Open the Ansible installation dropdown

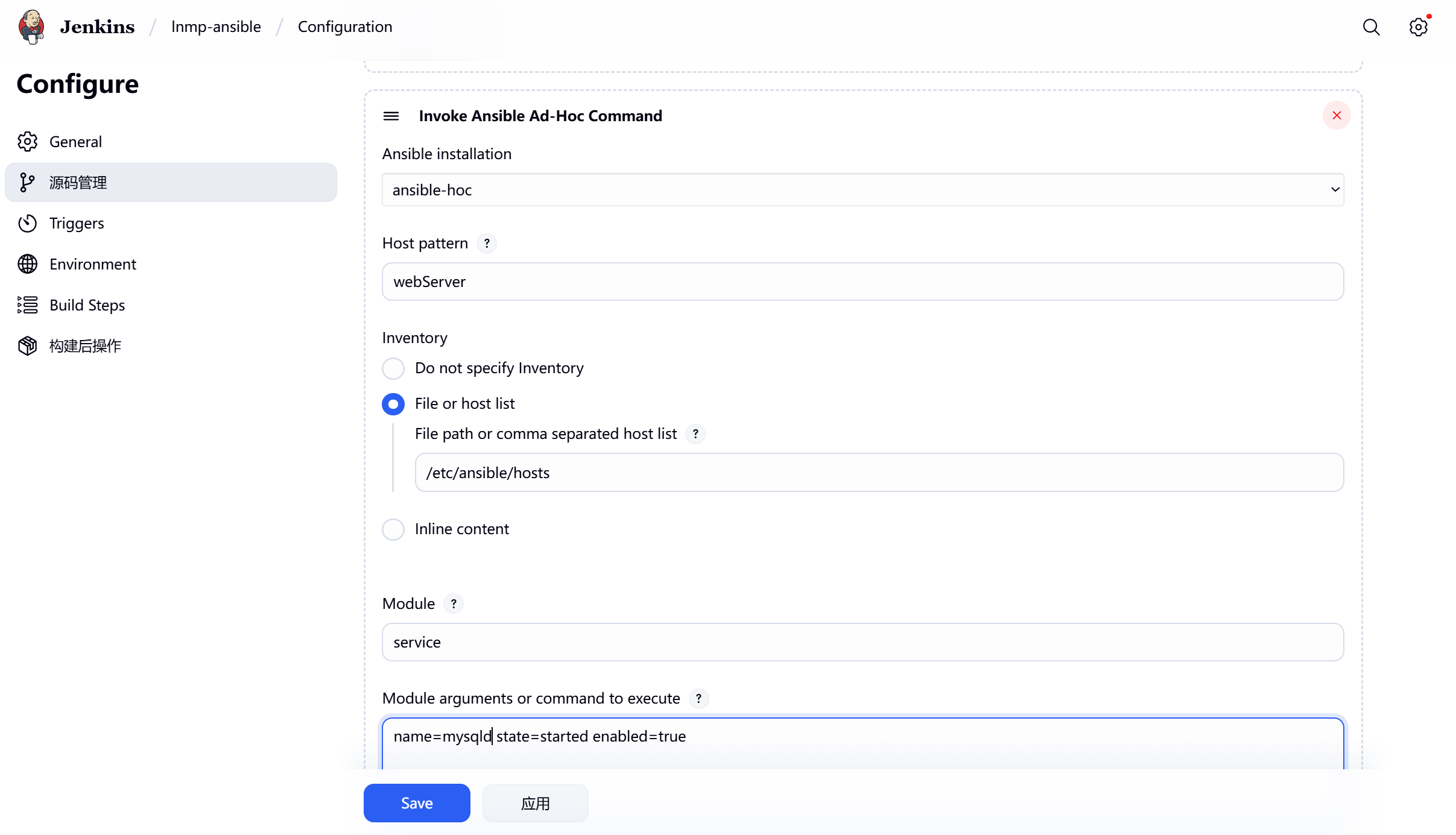pos(863,190)
